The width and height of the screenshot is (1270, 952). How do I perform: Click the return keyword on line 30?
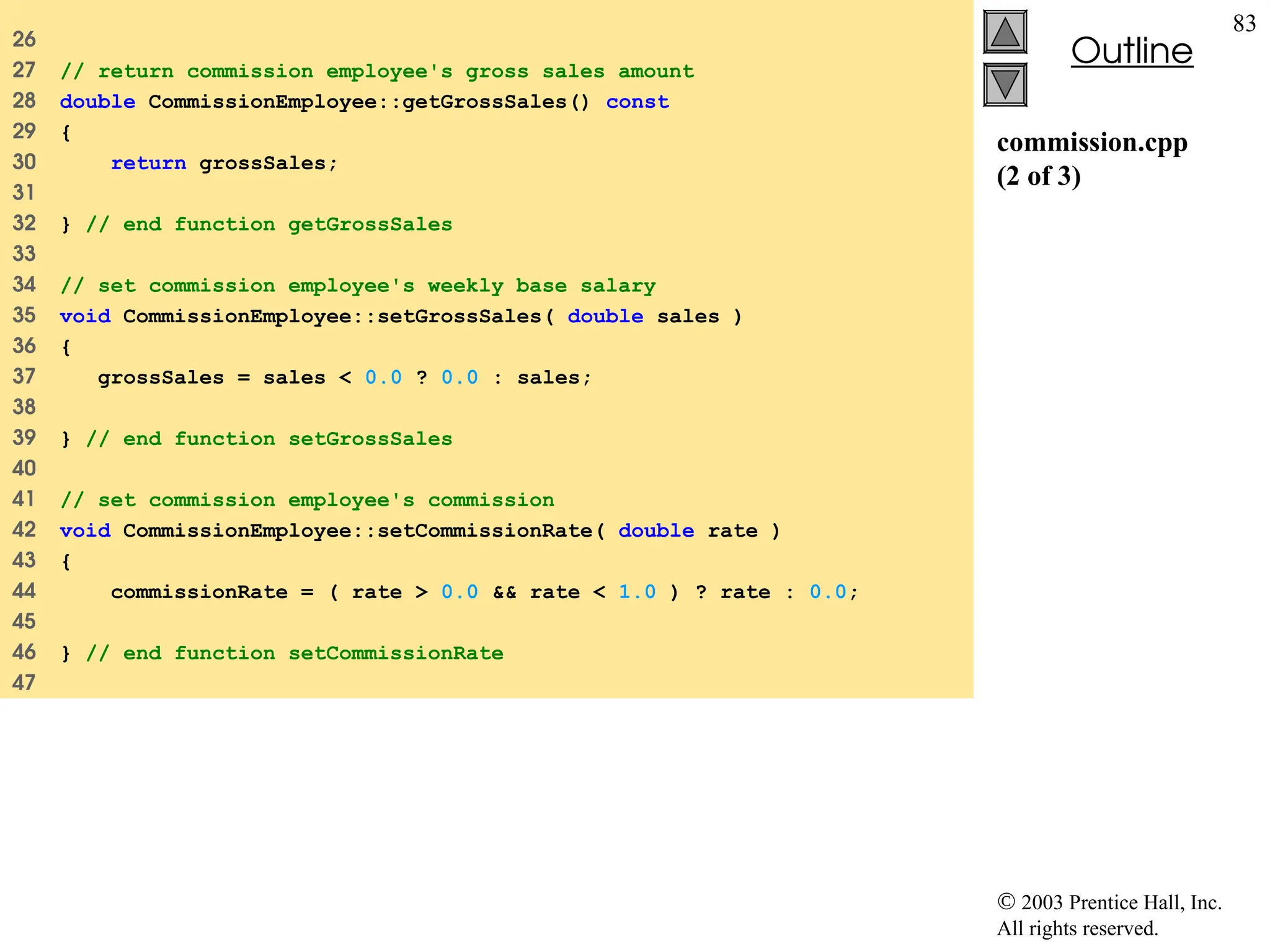pos(148,163)
